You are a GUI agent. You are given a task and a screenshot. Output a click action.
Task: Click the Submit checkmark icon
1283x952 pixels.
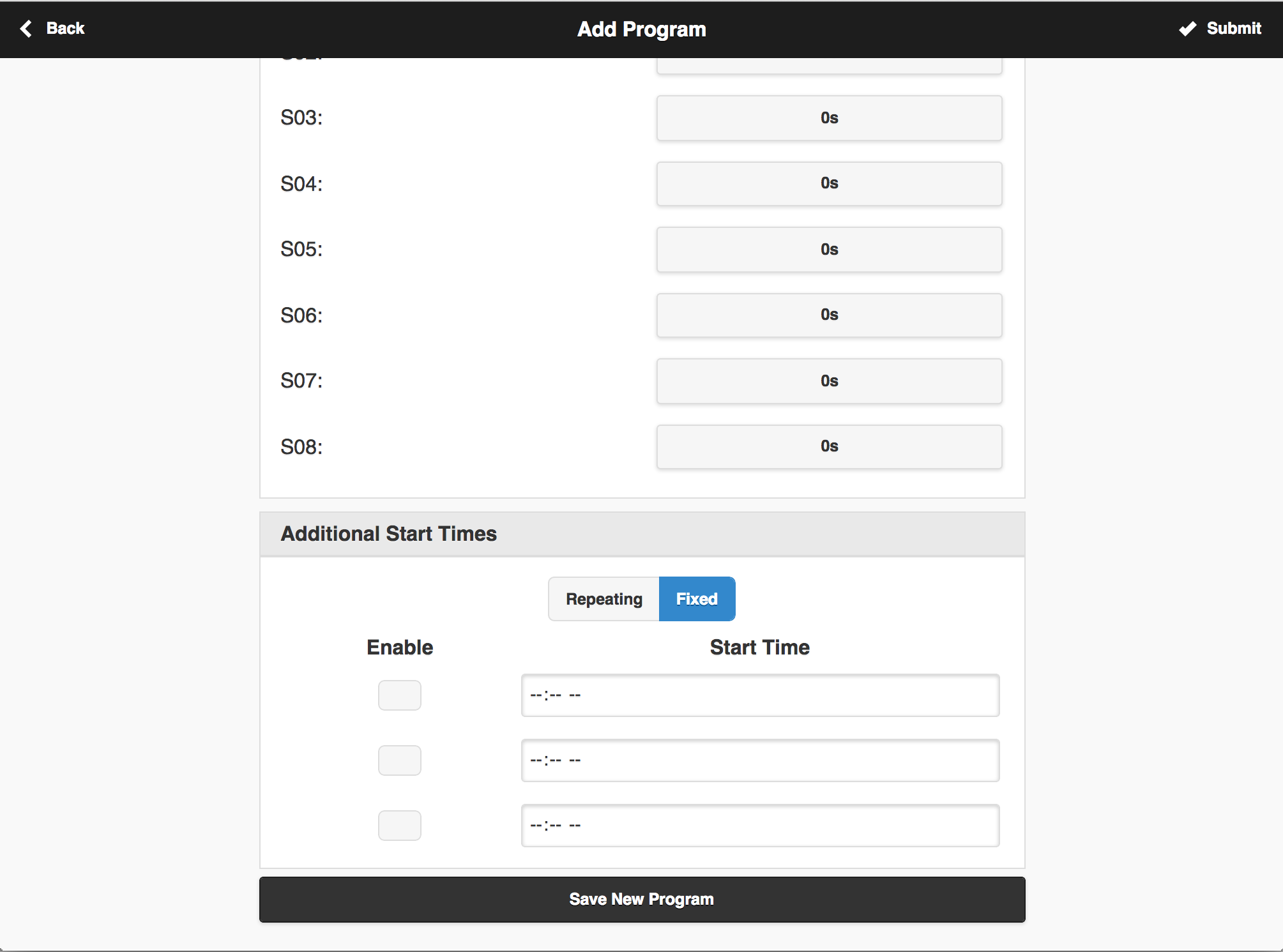pyautogui.click(x=1187, y=29)
